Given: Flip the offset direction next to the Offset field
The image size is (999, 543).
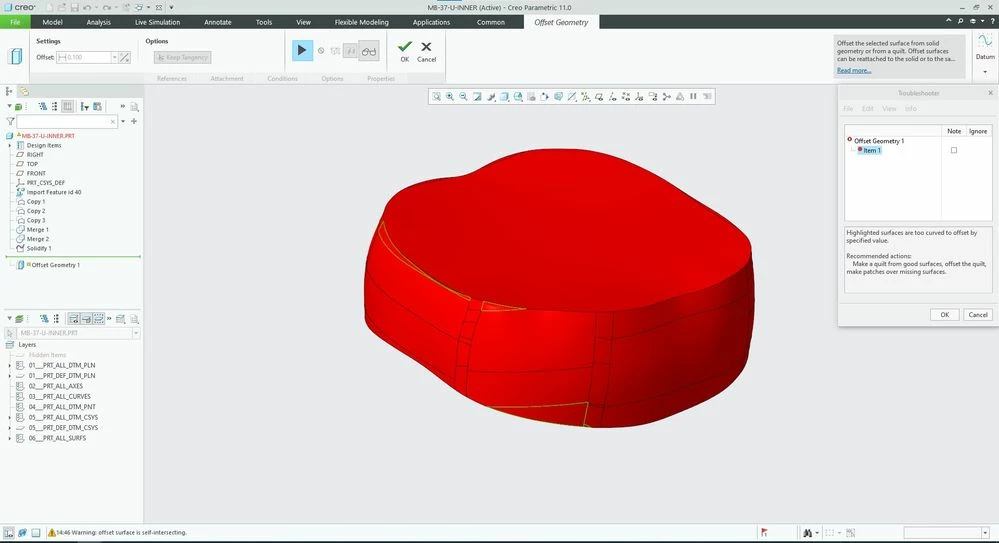Looking at the screenshot, I should (125, 57).
